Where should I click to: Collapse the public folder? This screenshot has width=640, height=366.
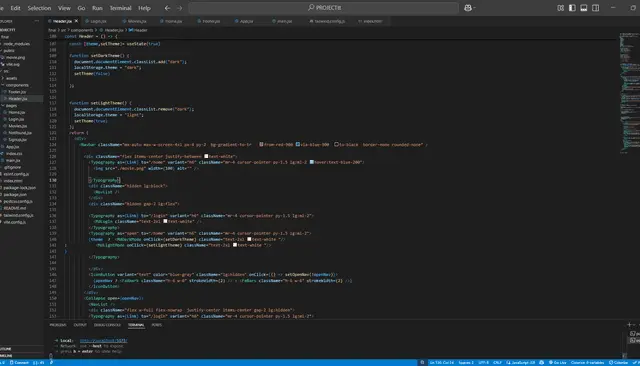coord(9,51)
